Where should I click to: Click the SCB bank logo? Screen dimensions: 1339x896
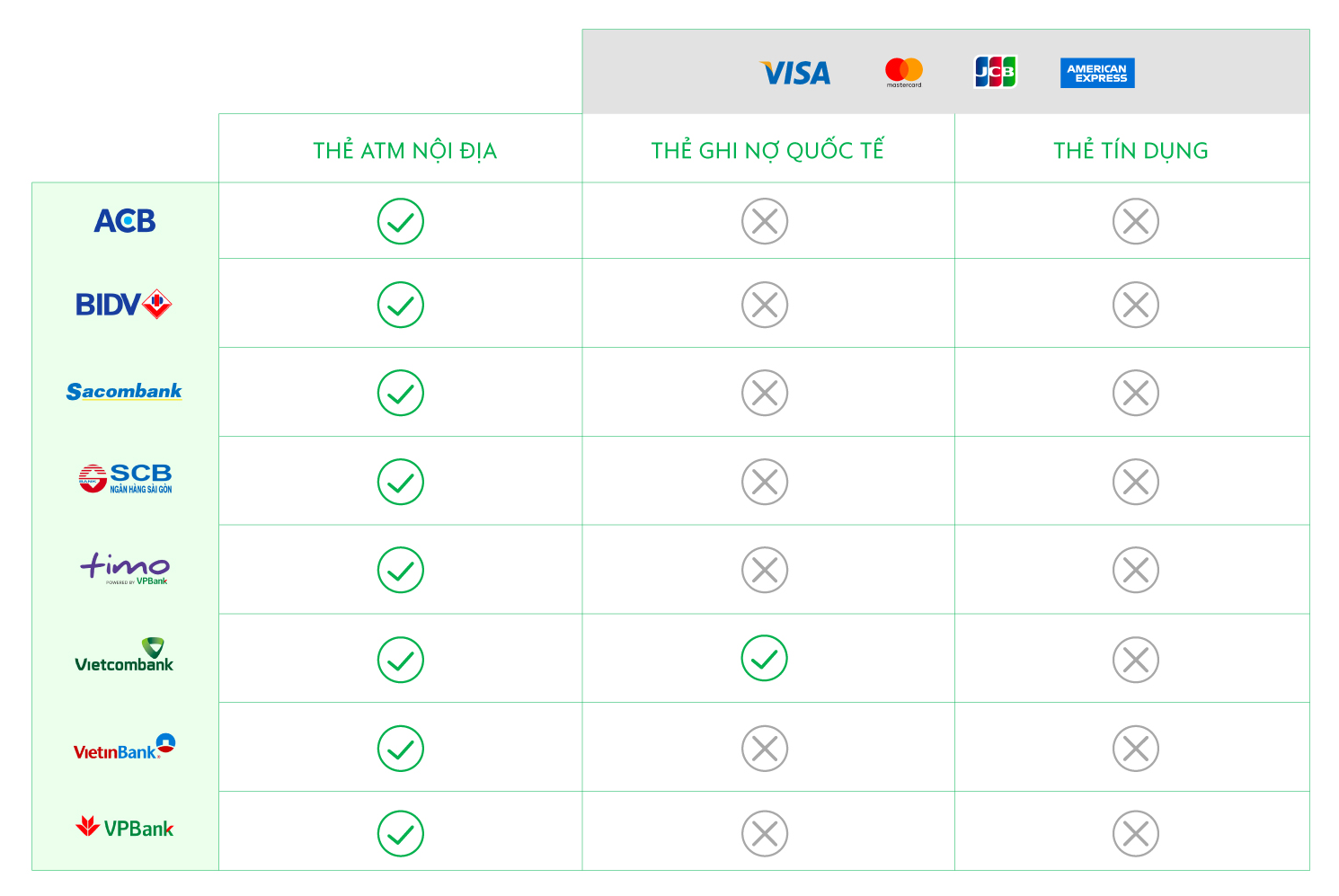[125, 478]
